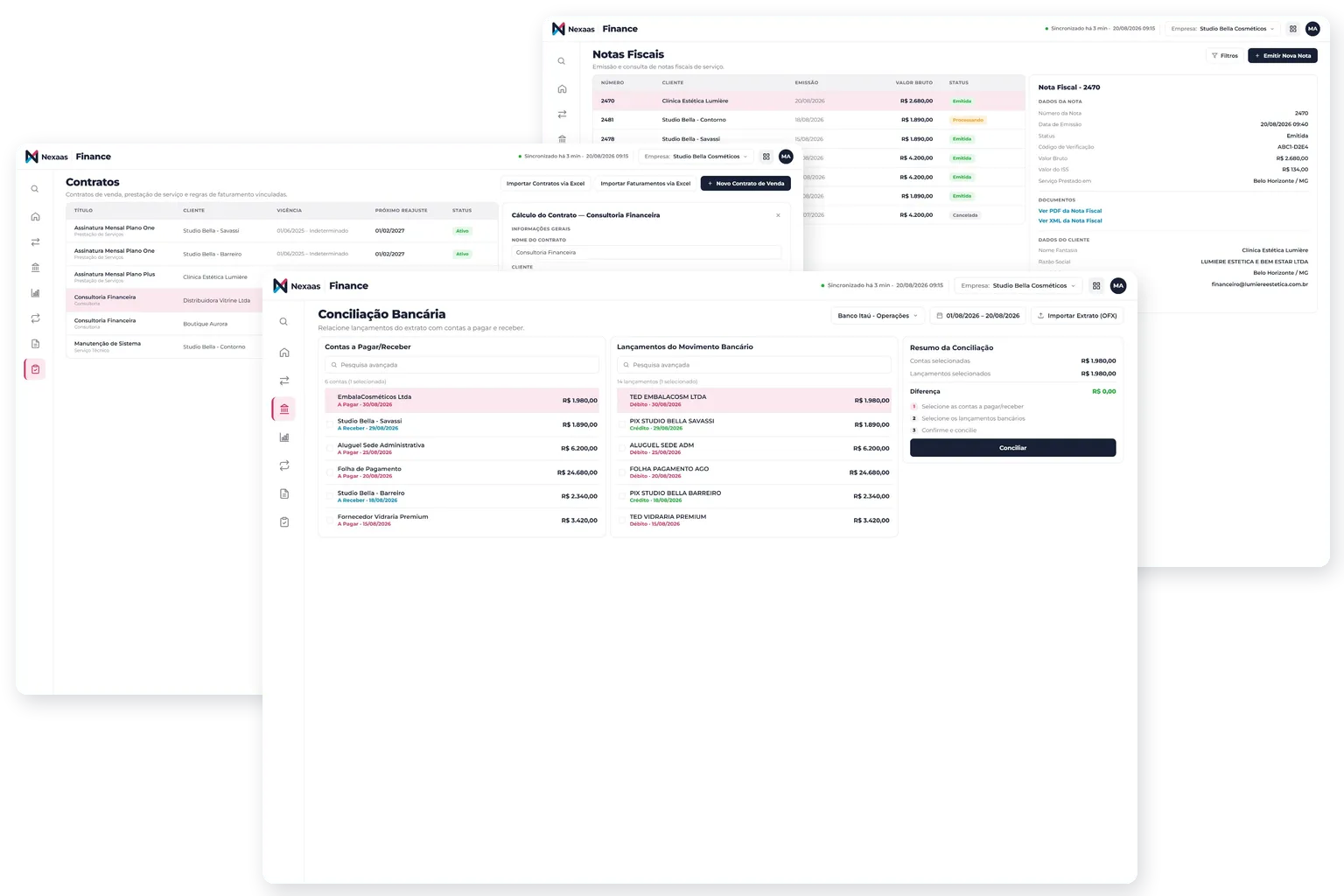Open Ver PDF da Nota Fiscal link
Image resolution: width=1344 pixels, height=896 pixels.
[x=1069, y=211]
